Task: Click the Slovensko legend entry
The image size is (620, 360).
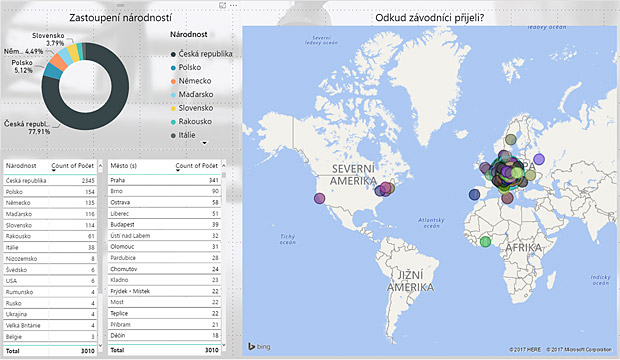Action: [x=192, y=108]
